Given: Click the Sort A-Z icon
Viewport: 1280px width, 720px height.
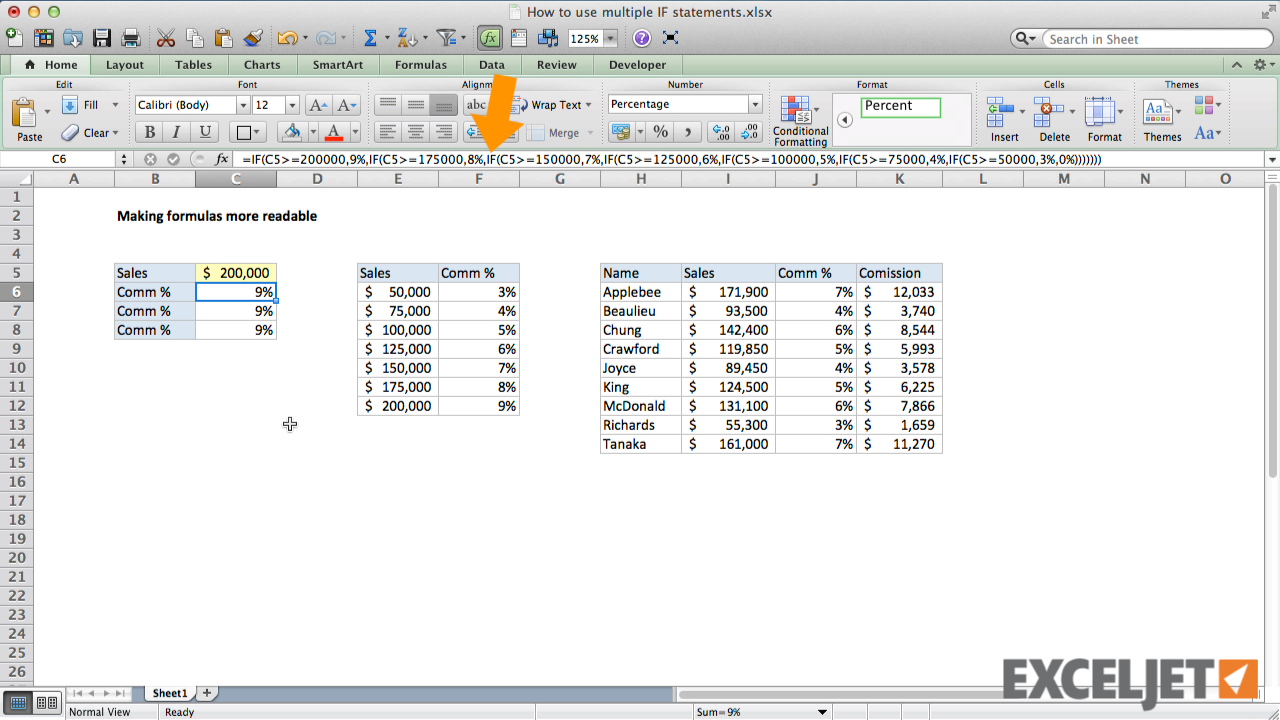Looking at the screenshot, I should pos(405,38).
